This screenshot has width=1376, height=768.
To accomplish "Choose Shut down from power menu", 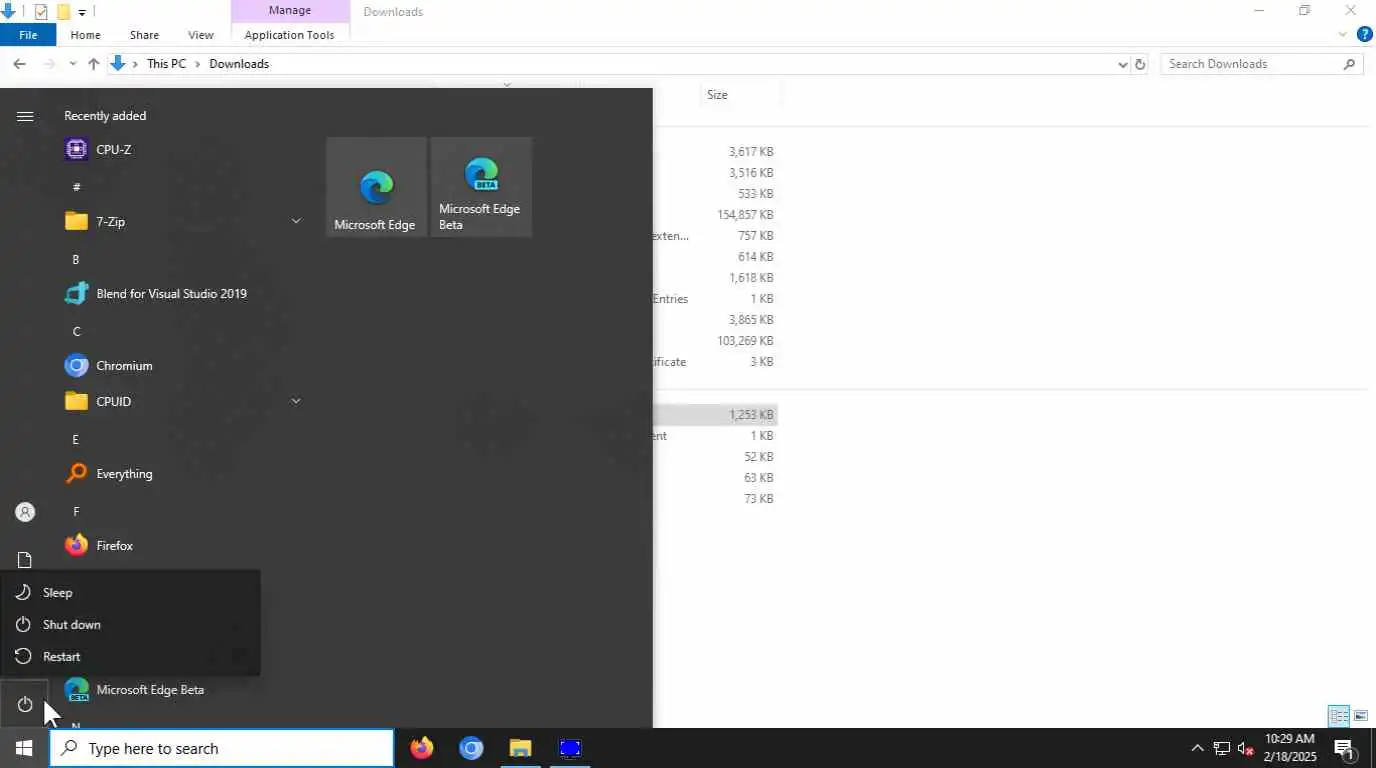I will pos(130,625).
